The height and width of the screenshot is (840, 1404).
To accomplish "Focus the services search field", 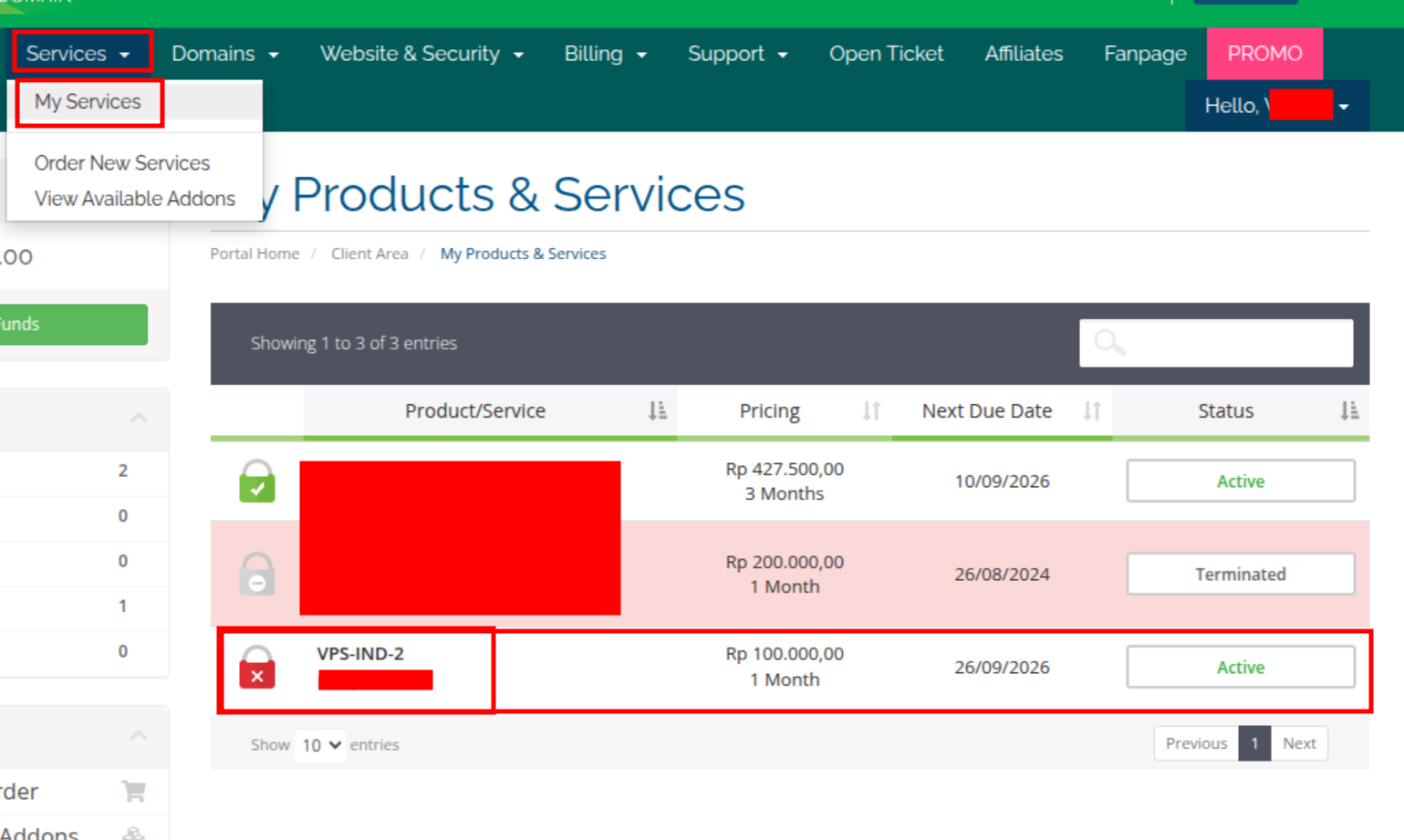I will [1215, 343].
